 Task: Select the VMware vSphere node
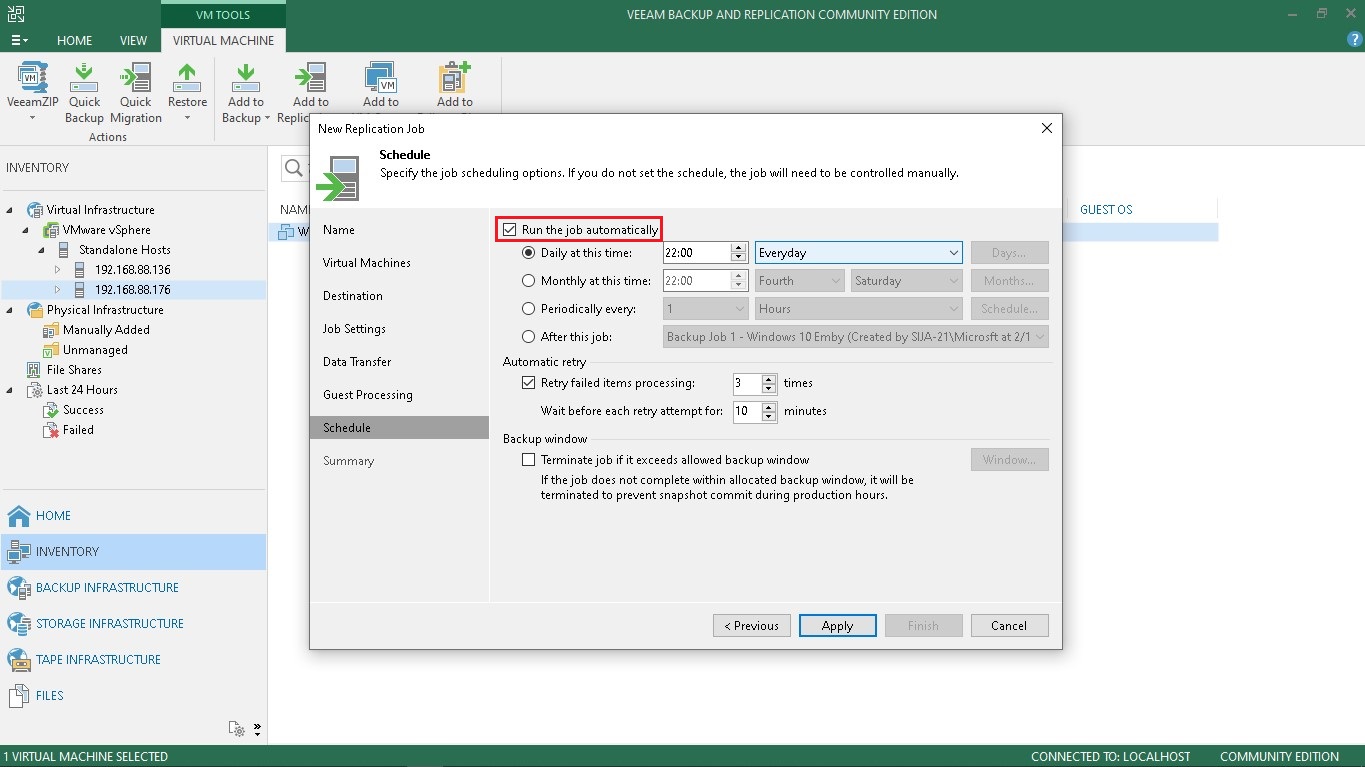(106, 230)
